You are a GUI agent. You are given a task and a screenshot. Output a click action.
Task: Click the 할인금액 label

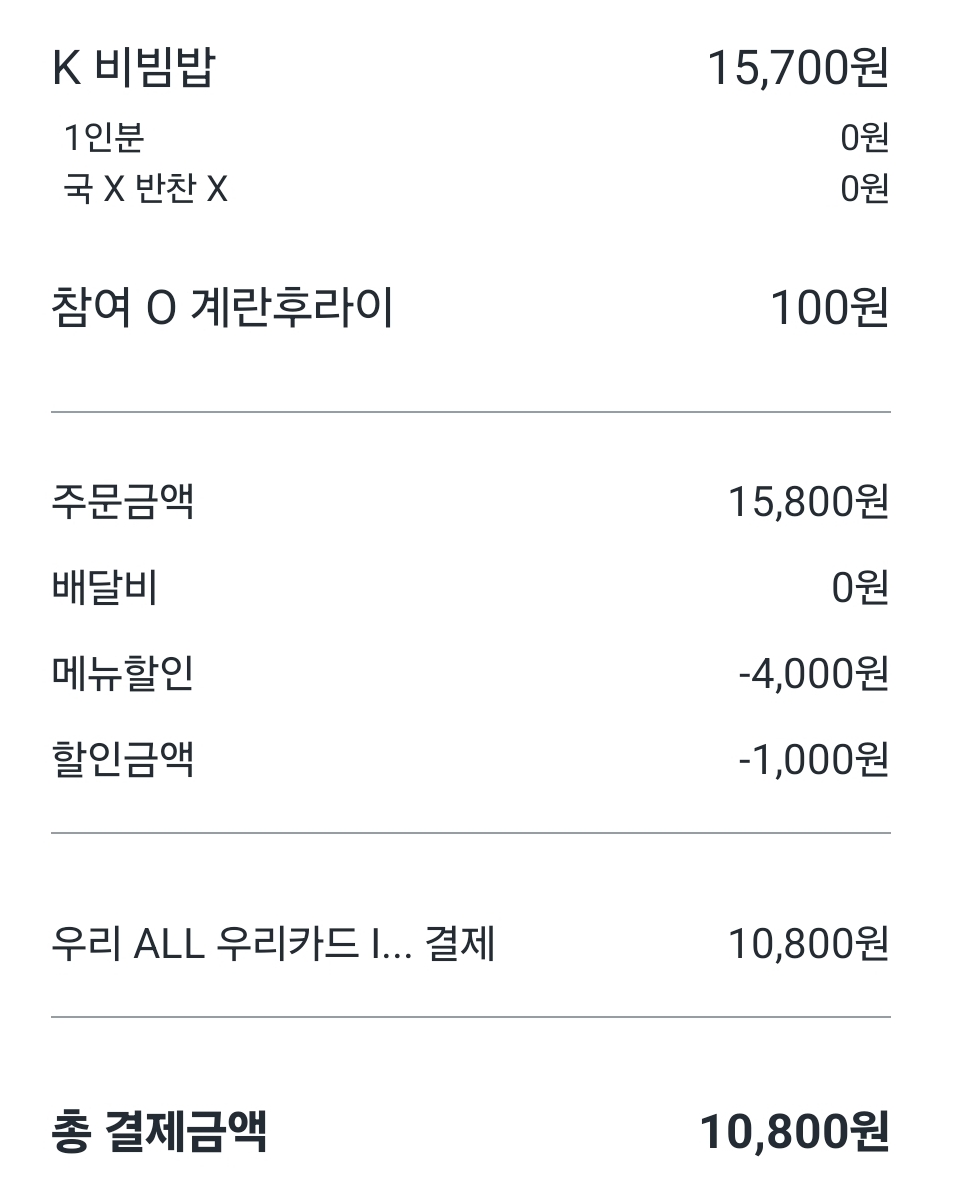122,760
